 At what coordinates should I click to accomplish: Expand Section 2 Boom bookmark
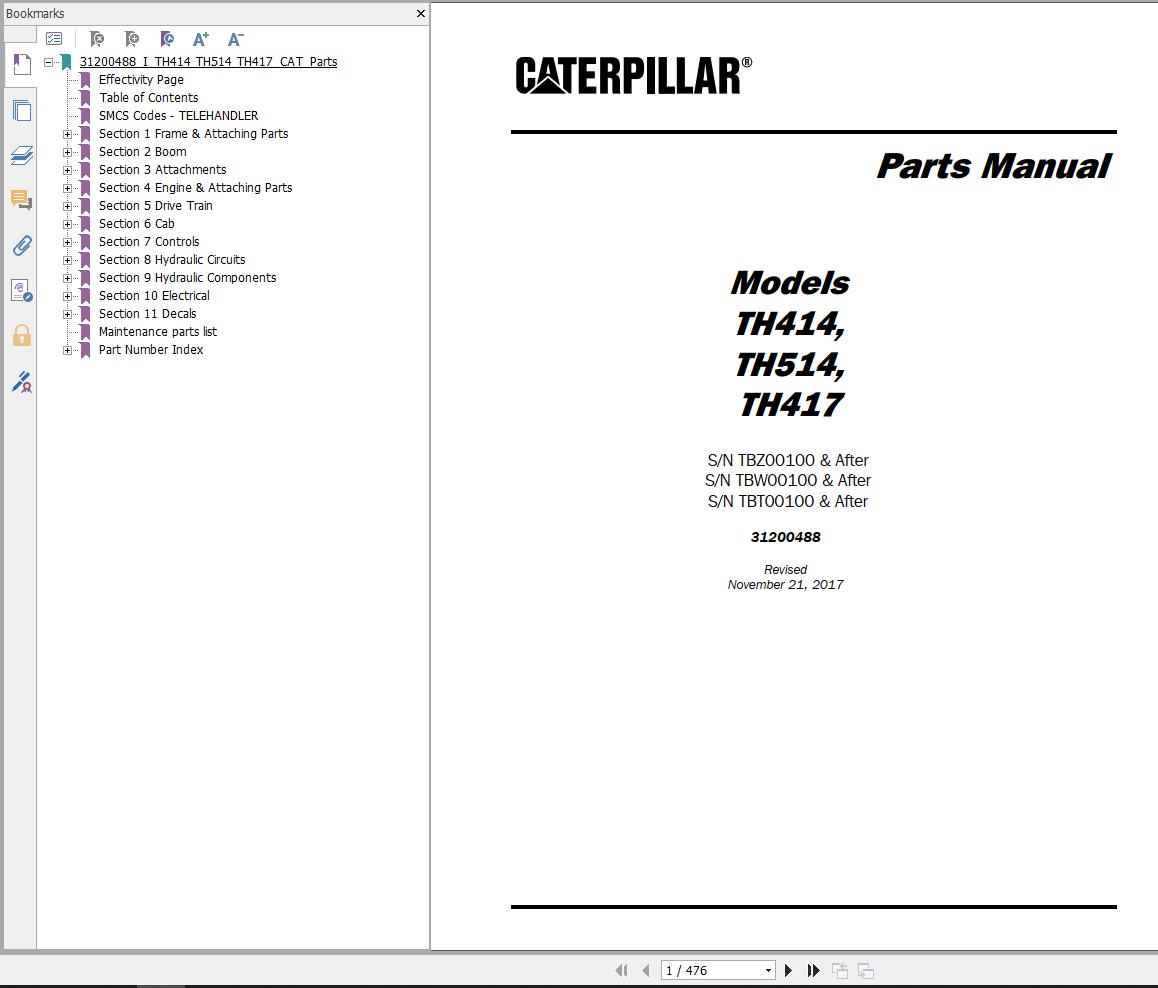(x=66, y=152)
